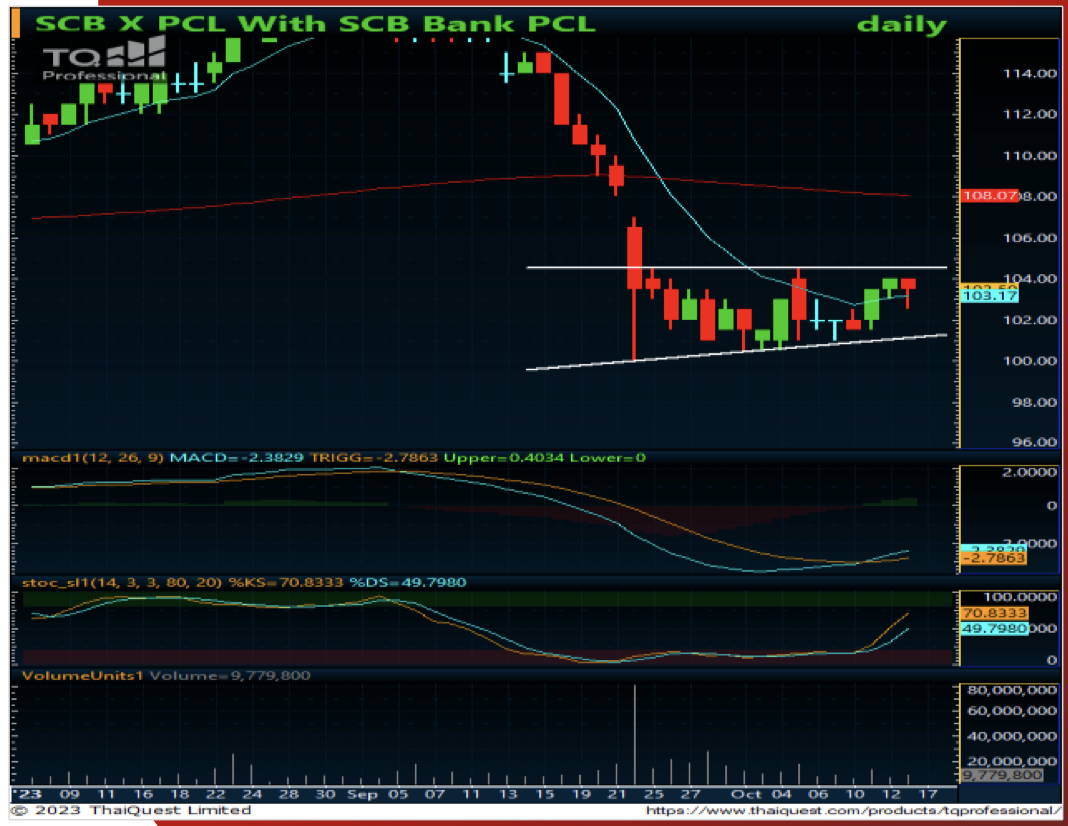Screen dimensions: 1068x826
Task: Click the VolumeUnits1 indicator label
Action: click(x=82, y=676)
